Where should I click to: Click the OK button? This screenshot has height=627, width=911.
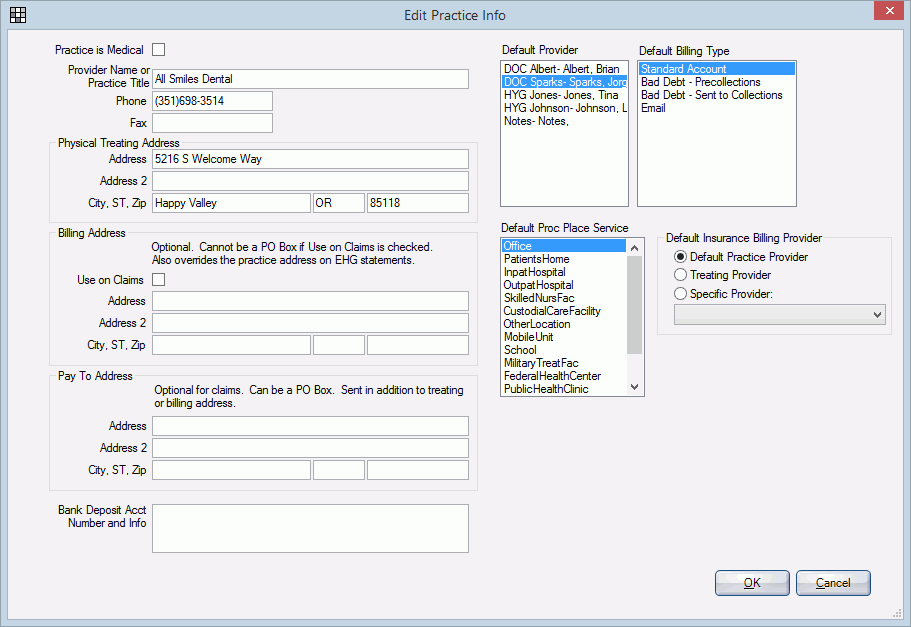751,583
